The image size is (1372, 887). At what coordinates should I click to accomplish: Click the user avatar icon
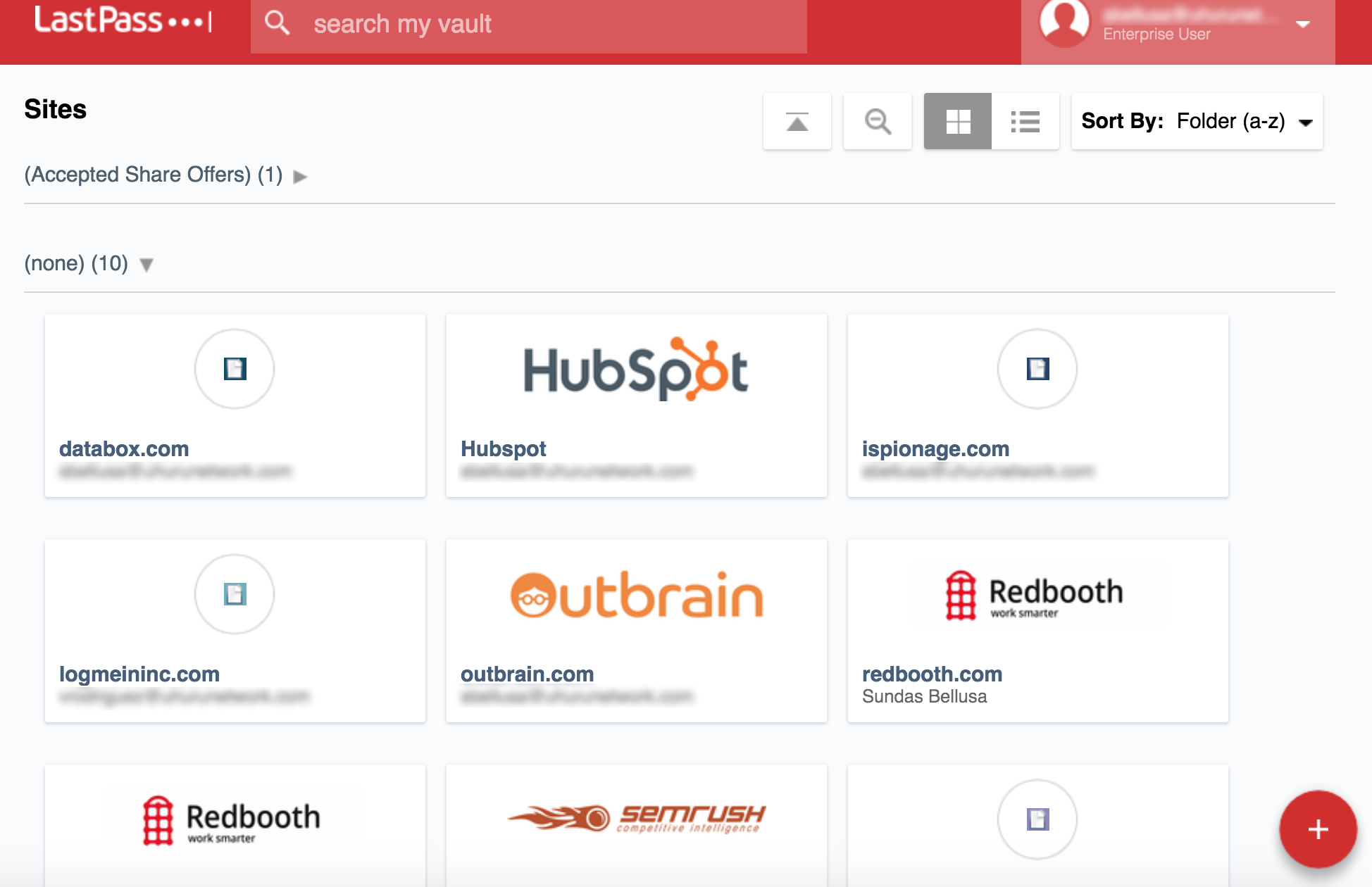click(1064, 23)
